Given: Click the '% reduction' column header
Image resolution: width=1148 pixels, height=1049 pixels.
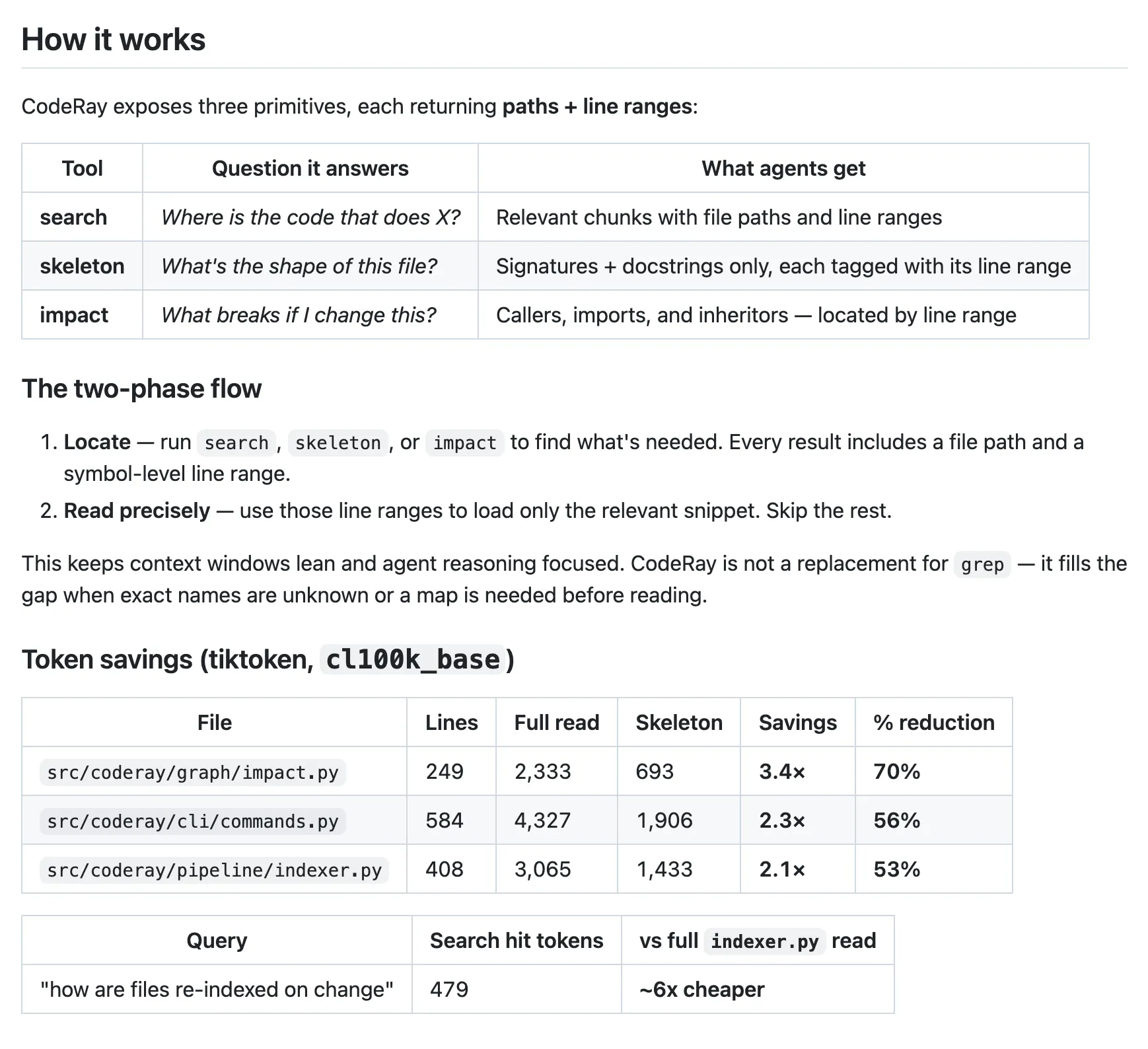Looking at the screenshot, I should 934,722.
